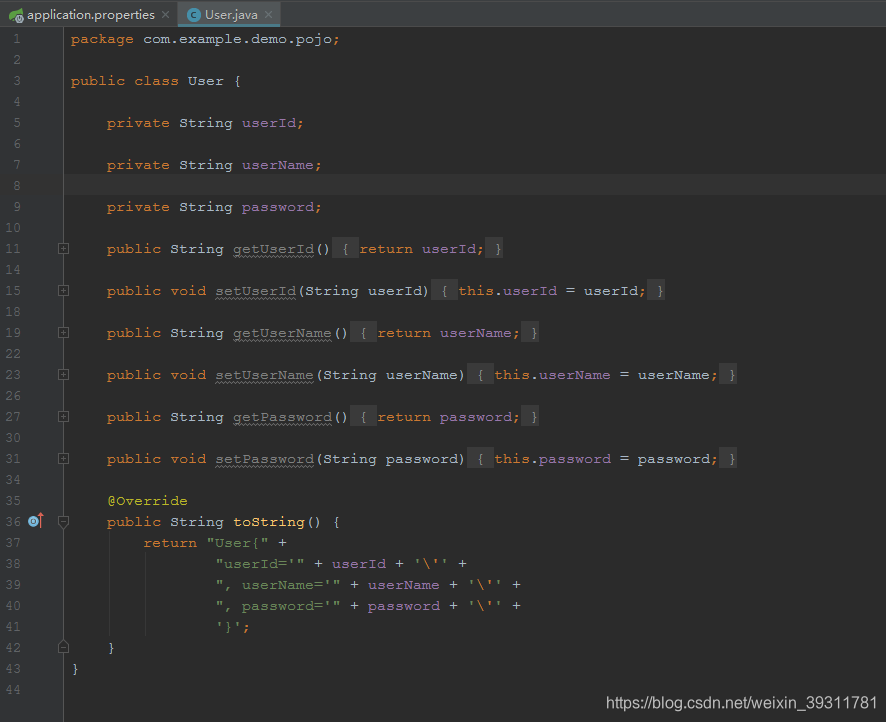Click the getUserName method name

point(283,333)
